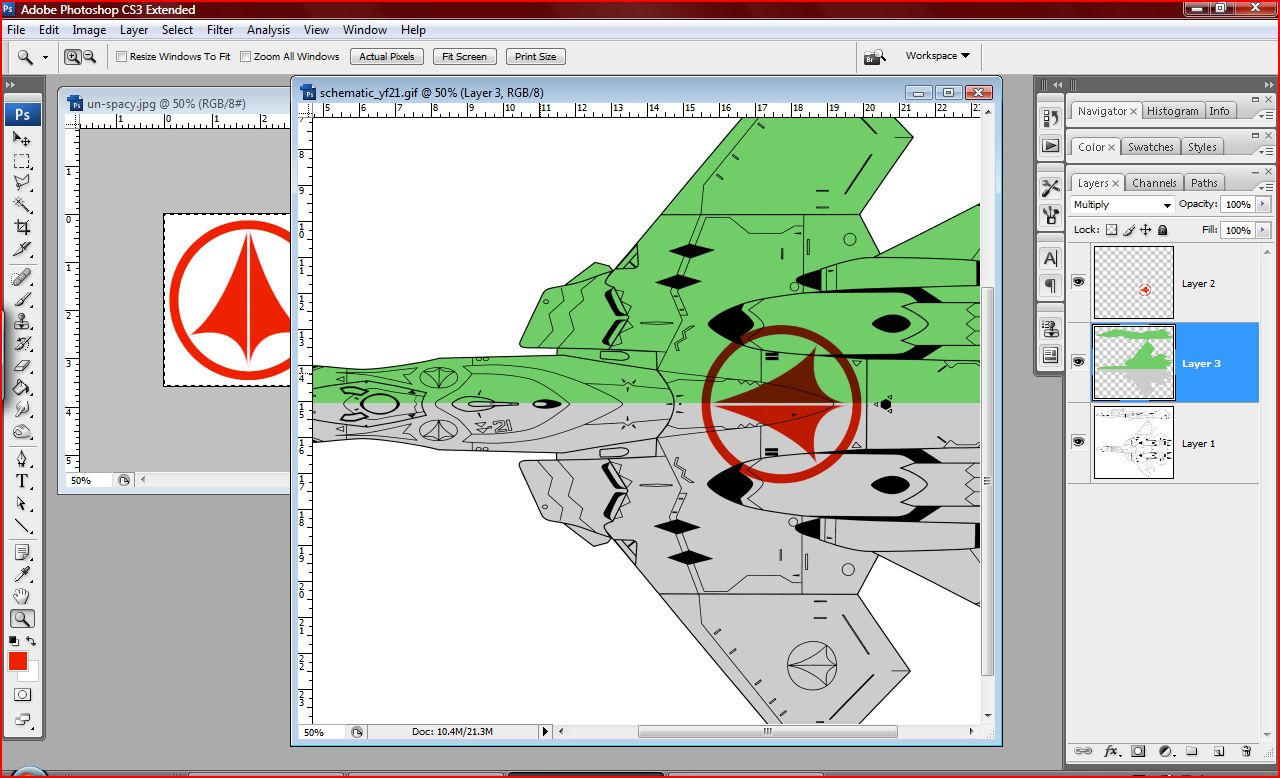Image resolution: width=1280 pixels, height=778 pixels.
Task: Enable Resize Windows To Fit checkbox
Action: point(122,57)
